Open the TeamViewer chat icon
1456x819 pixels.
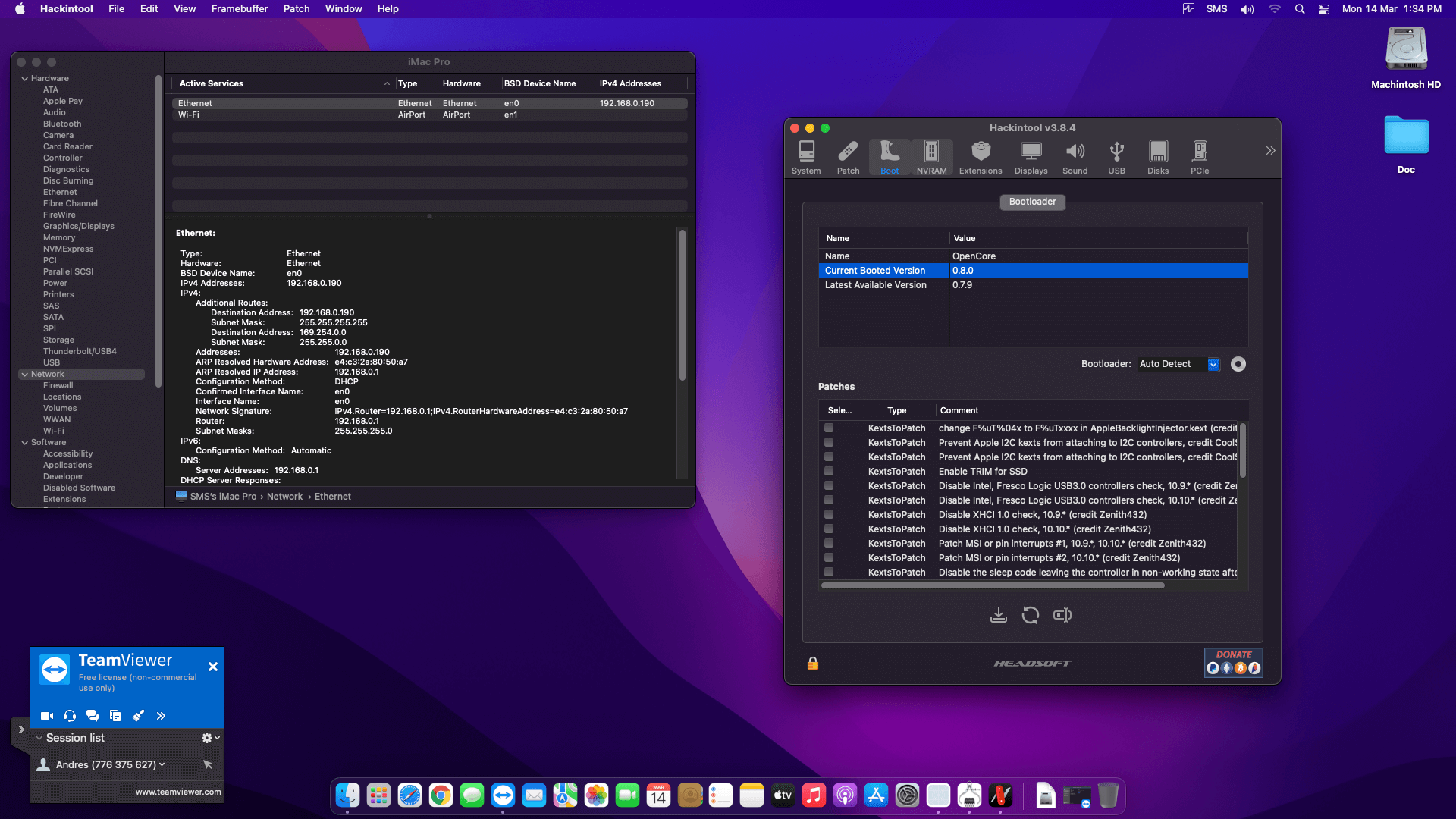[93, 715]
